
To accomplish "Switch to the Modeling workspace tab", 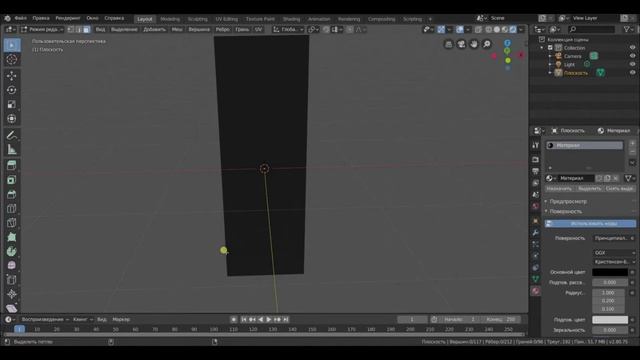I will coord(170,19).
